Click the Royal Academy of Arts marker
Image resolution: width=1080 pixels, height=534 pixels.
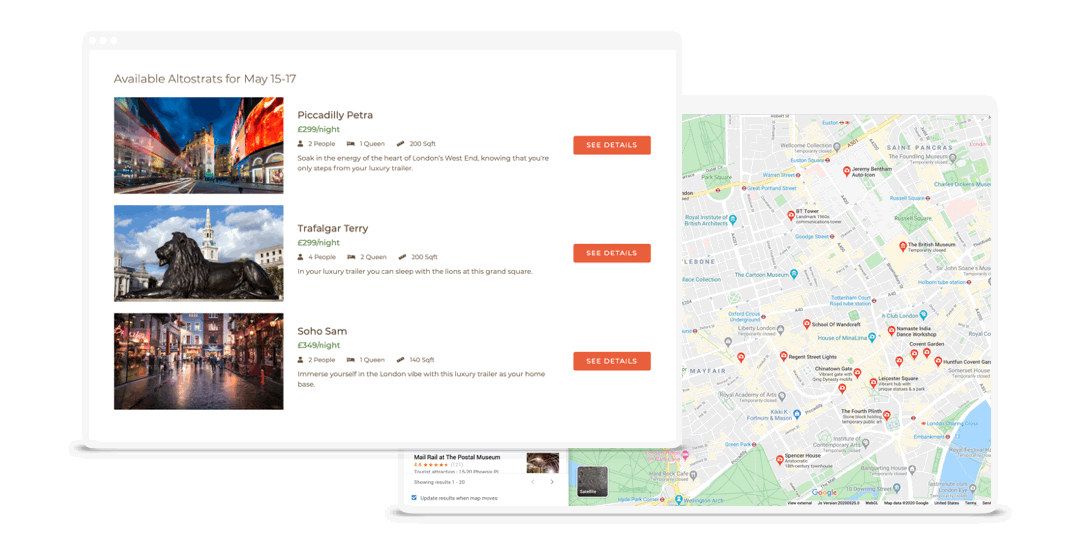781,396
